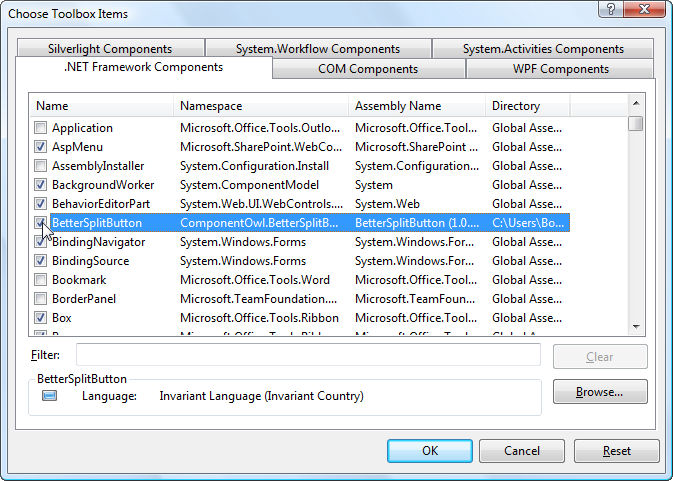The image size is (673, 481).
Task: Sort list by Name column header
Action: 100,106
